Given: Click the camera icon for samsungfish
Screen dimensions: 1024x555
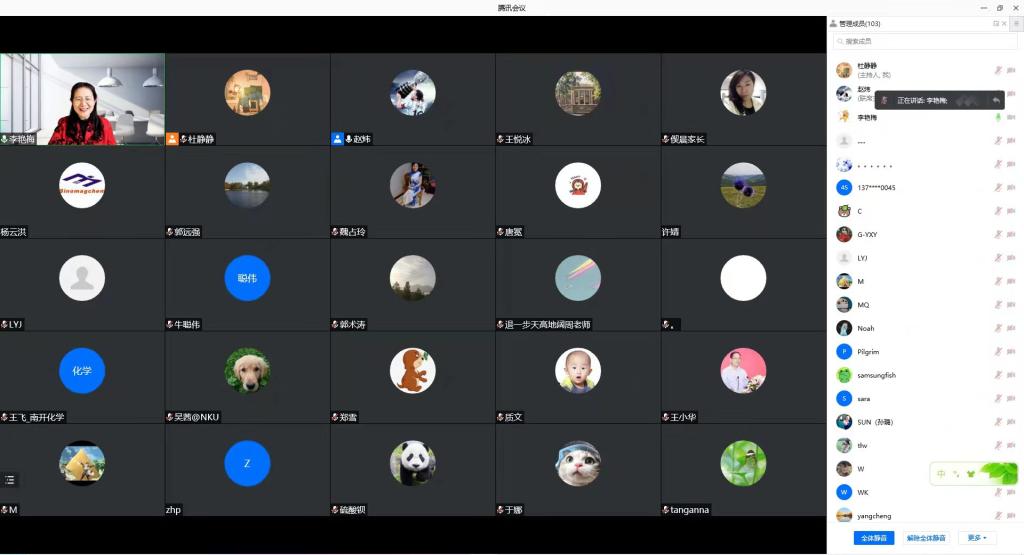Looking at the screenshot, I should click(x=1011, y=375).
